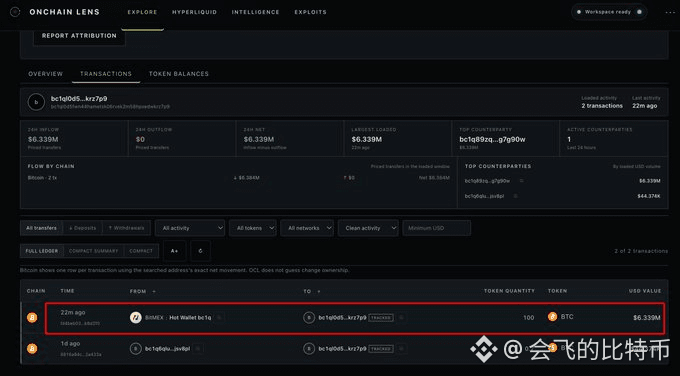
Task: Switch to the Transactions tab
Action: pyautogui.click(x=106, y=74)
